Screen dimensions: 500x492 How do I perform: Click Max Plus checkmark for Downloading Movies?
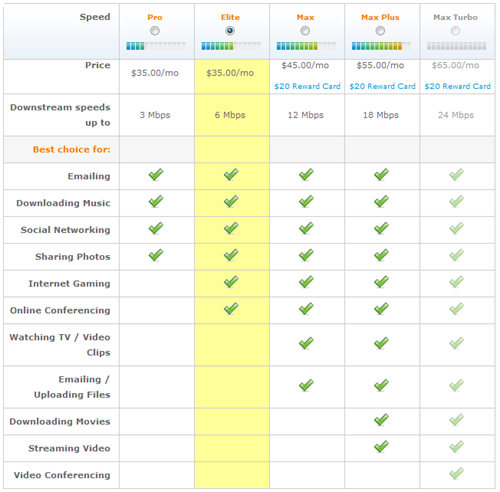pyautogui.click(x=381, y=420)
